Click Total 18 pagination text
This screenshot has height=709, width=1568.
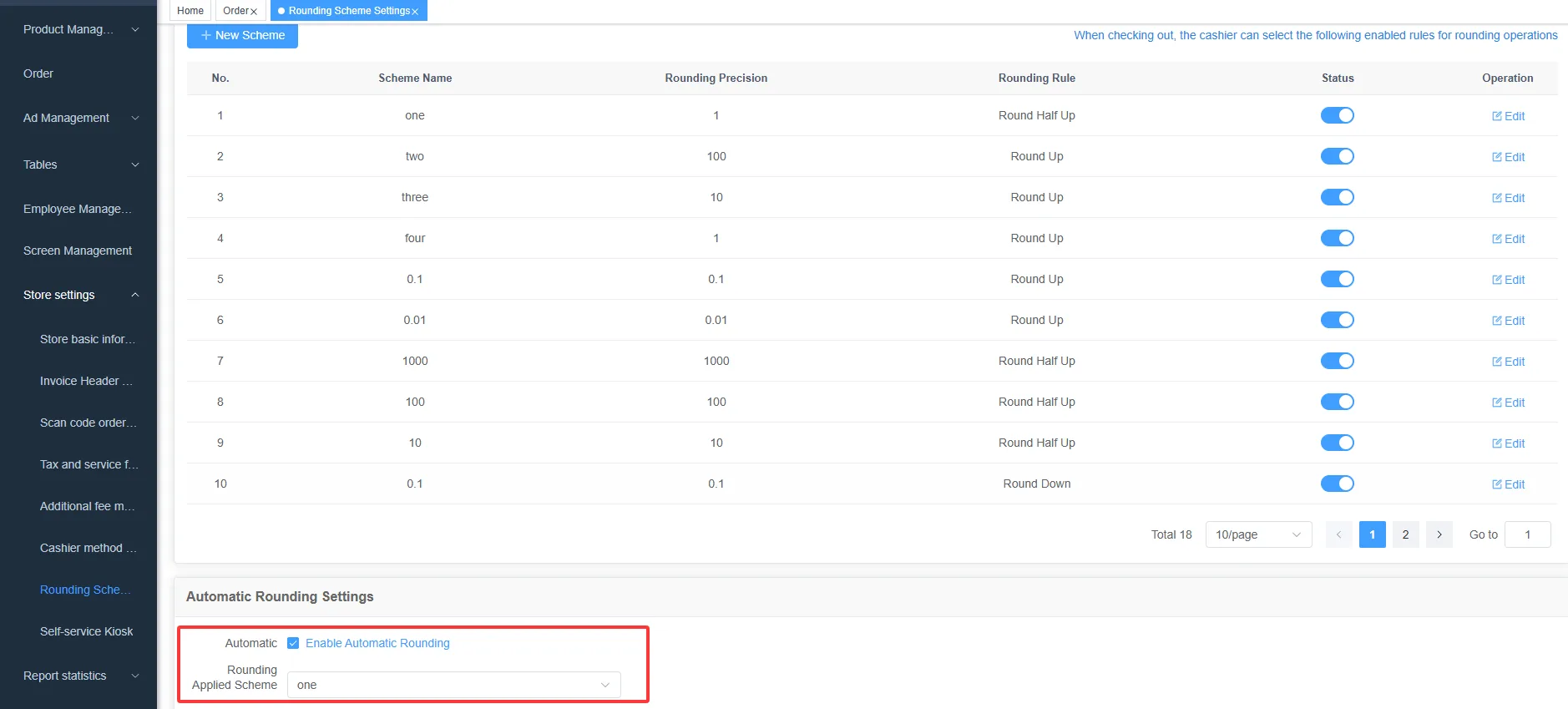1171,534
